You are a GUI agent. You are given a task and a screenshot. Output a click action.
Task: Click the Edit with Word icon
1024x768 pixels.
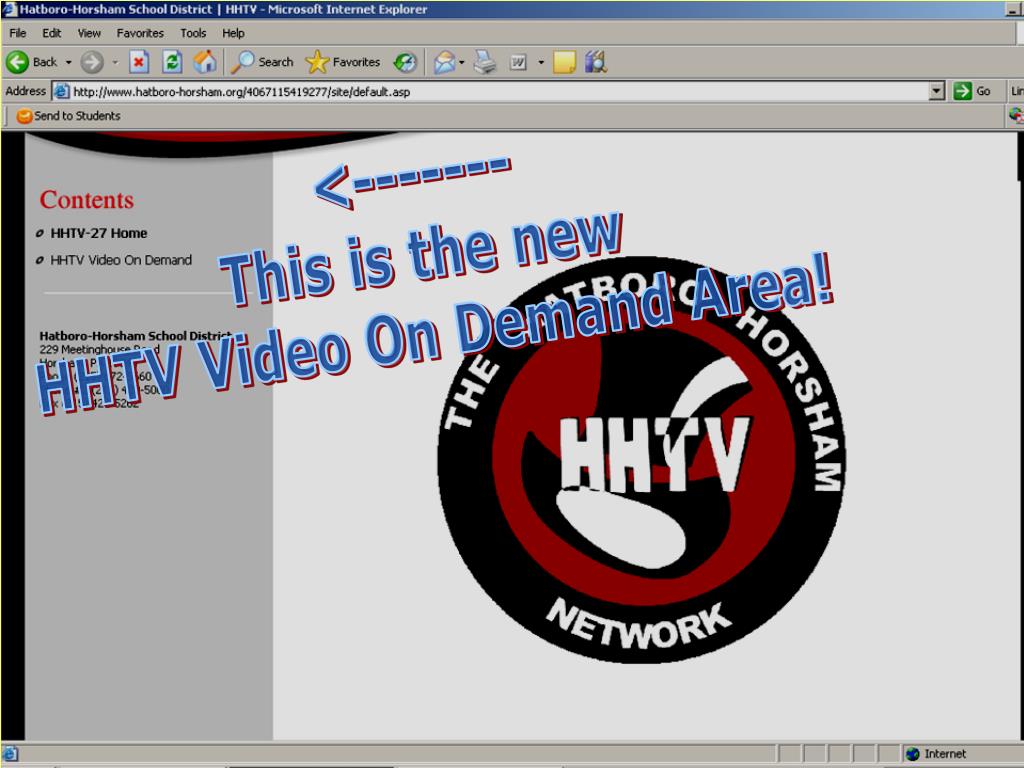519,63
